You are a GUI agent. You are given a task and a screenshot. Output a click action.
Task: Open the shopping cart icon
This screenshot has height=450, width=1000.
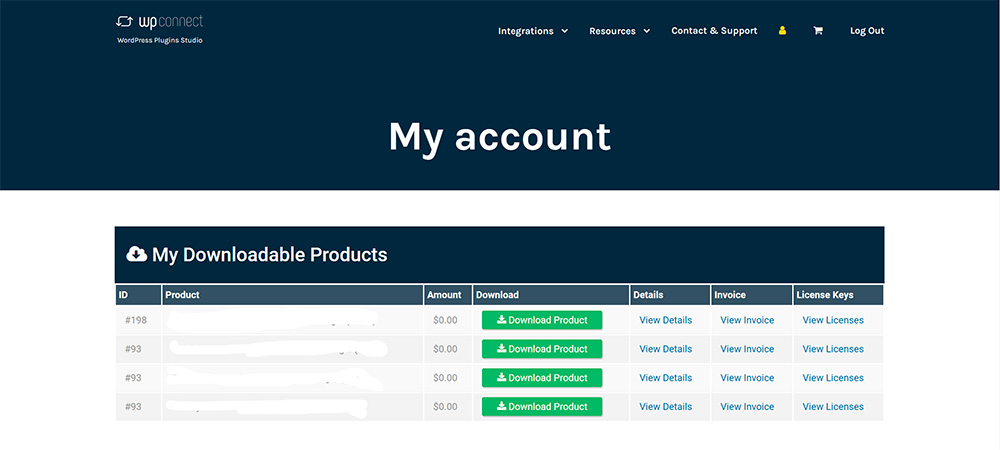pyautogui.click(x=818, y=31)
